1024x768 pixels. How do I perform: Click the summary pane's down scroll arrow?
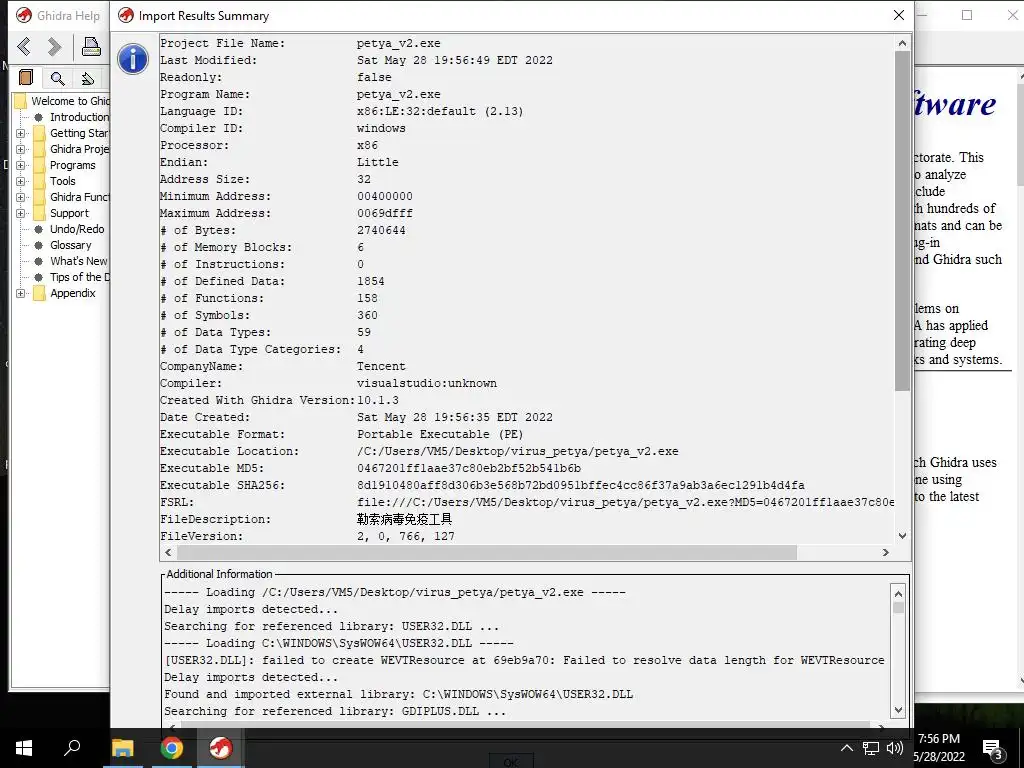click(x=902, y=536)
